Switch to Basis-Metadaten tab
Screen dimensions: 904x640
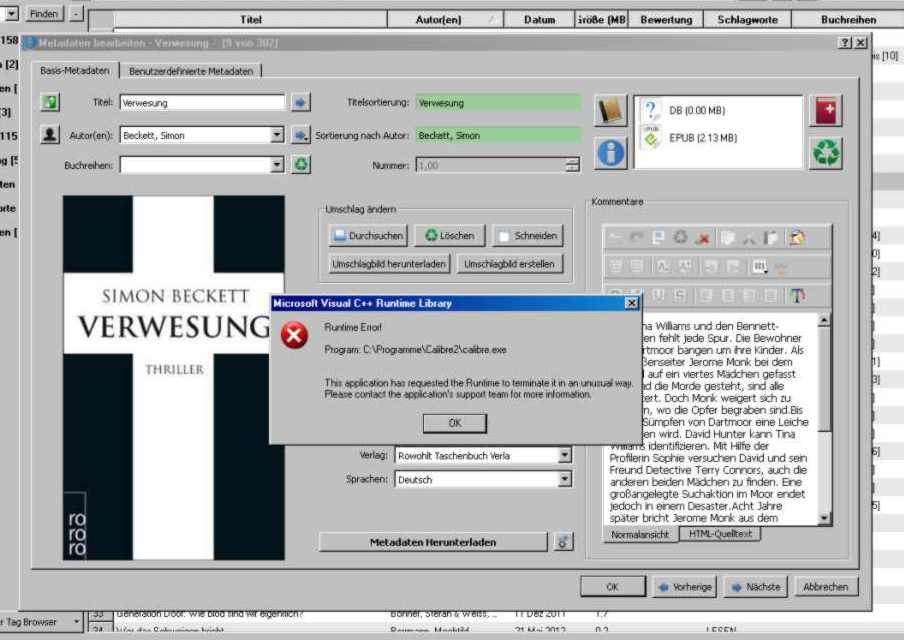tap(75, 70)
